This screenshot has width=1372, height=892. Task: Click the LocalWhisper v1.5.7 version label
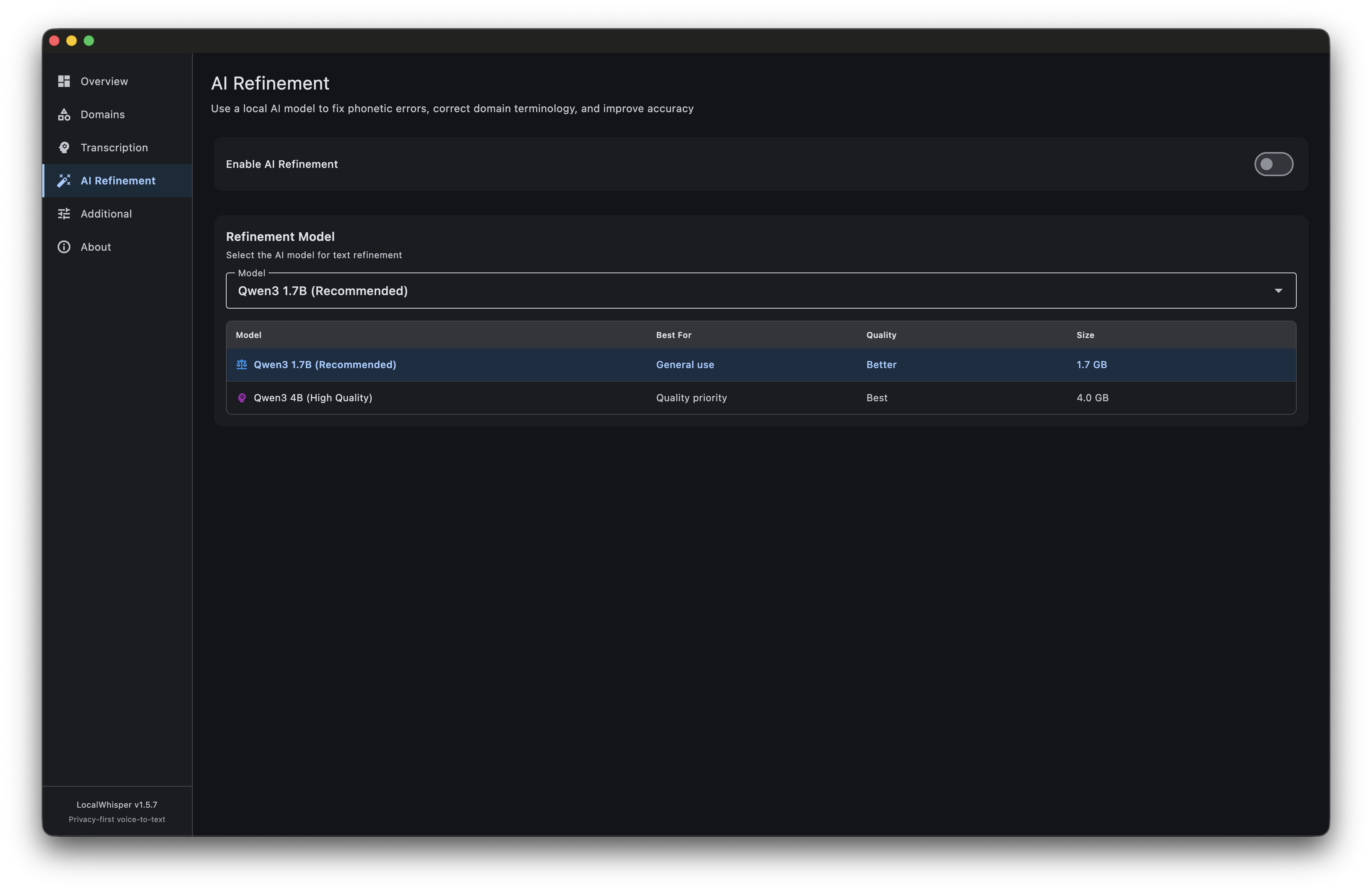[116, 804]
